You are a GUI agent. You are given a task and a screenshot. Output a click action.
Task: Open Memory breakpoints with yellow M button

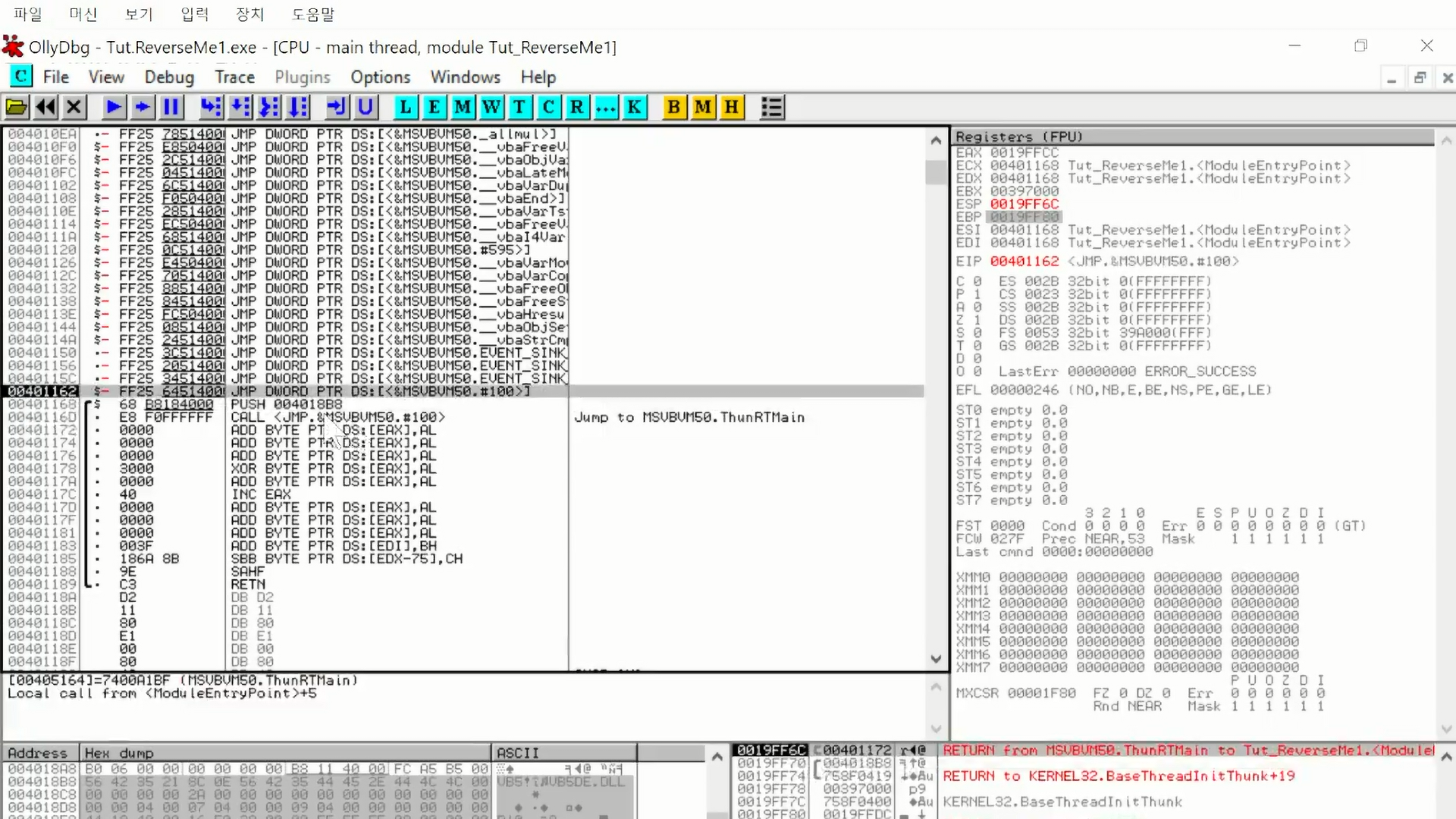tap(703, 108)
